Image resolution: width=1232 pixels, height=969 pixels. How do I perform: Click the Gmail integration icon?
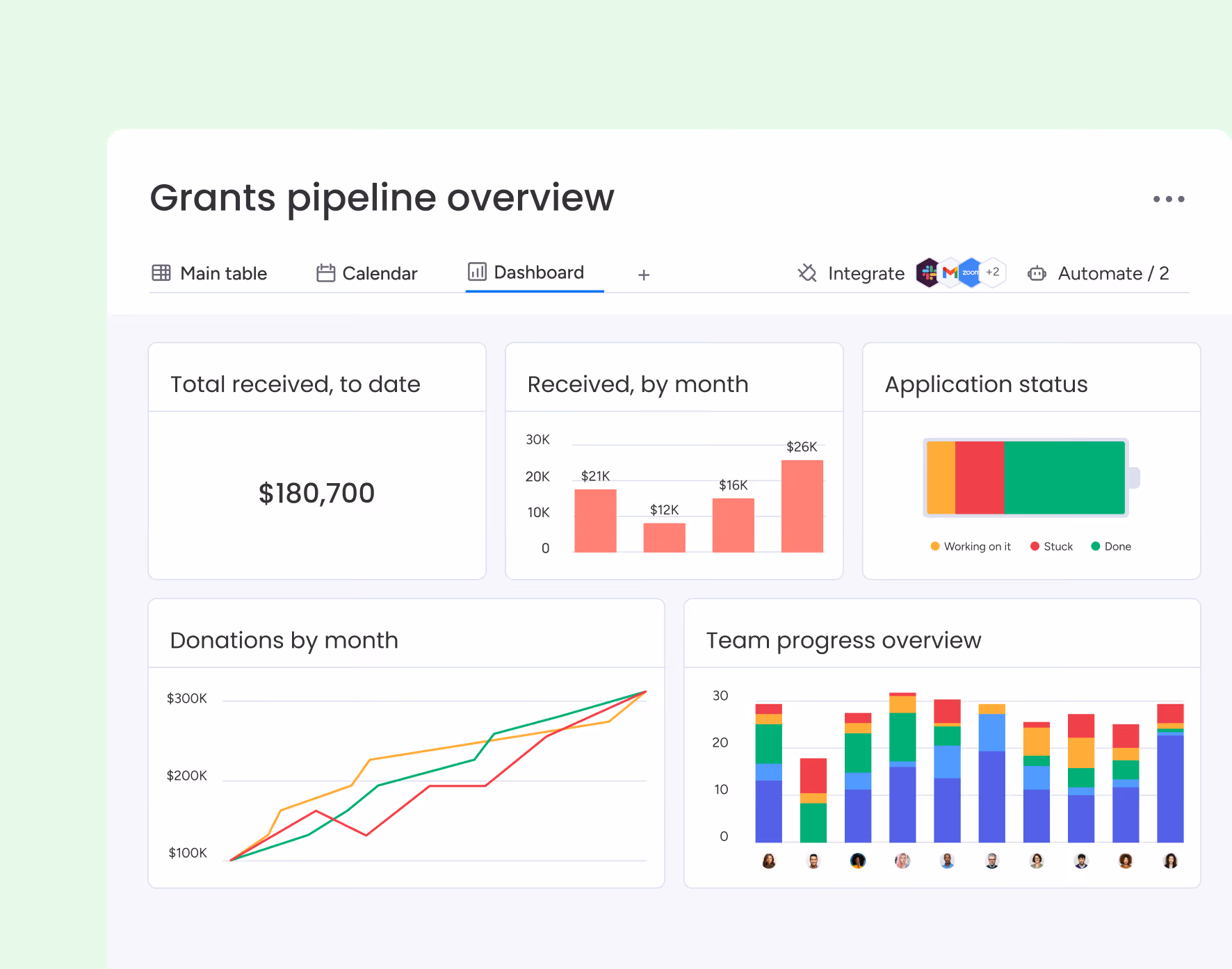[x=950, y=272]
